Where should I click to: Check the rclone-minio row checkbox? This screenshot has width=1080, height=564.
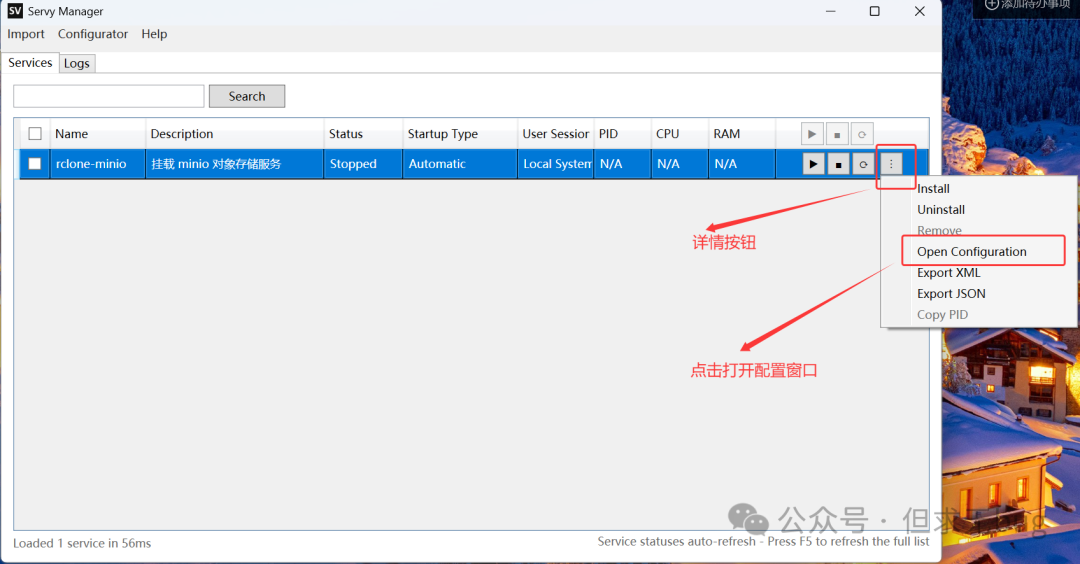click(35, 164)
